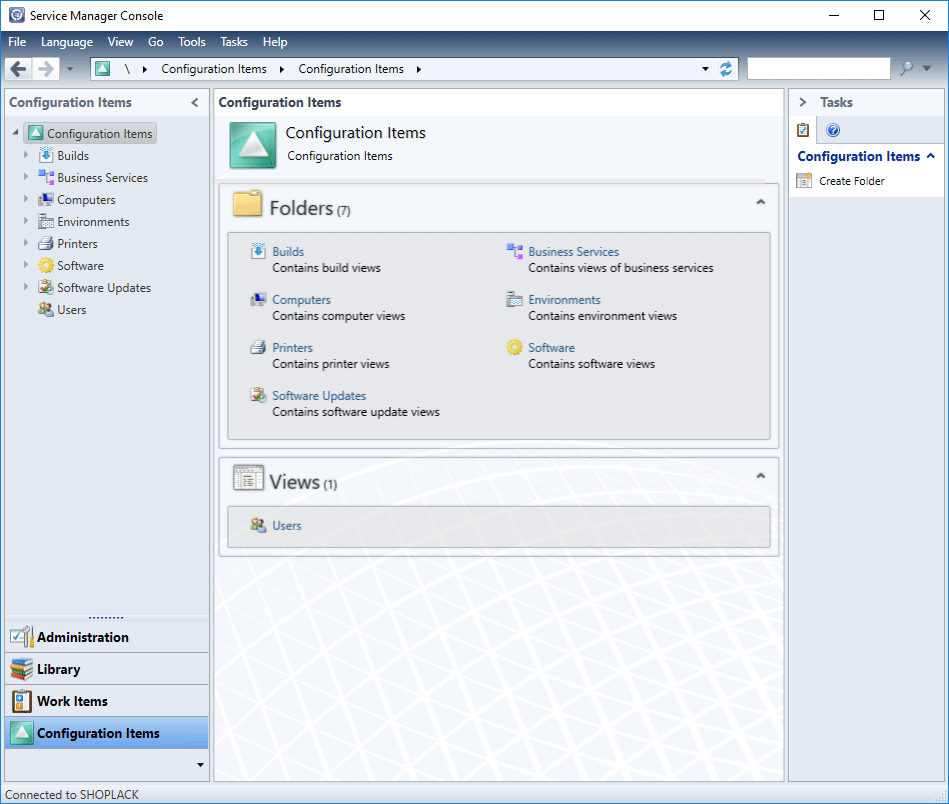Open the workspace overflow dropdown arrow

pyautogui.click(x=200, y=765)
